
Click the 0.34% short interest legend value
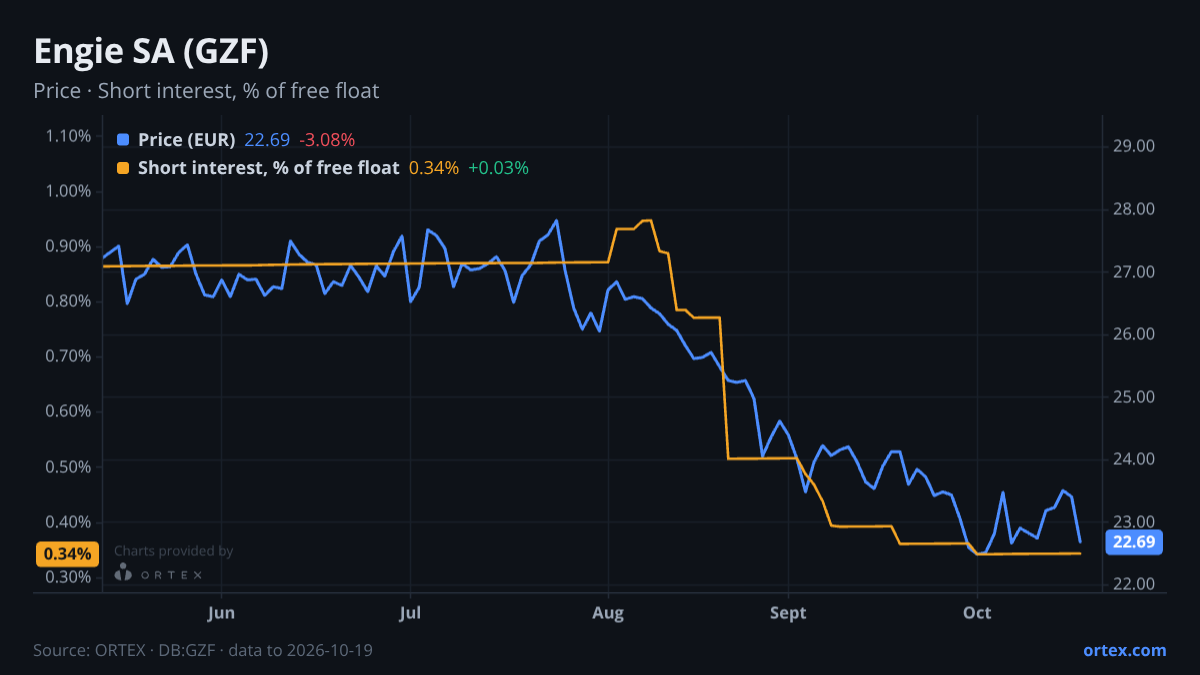point(434,168)
